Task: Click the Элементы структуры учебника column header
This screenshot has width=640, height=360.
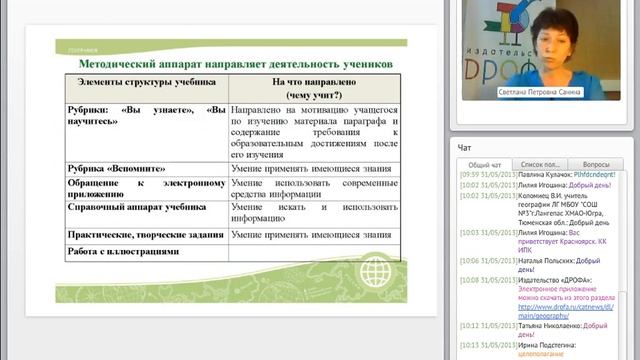Action: [x=147, y=88]
